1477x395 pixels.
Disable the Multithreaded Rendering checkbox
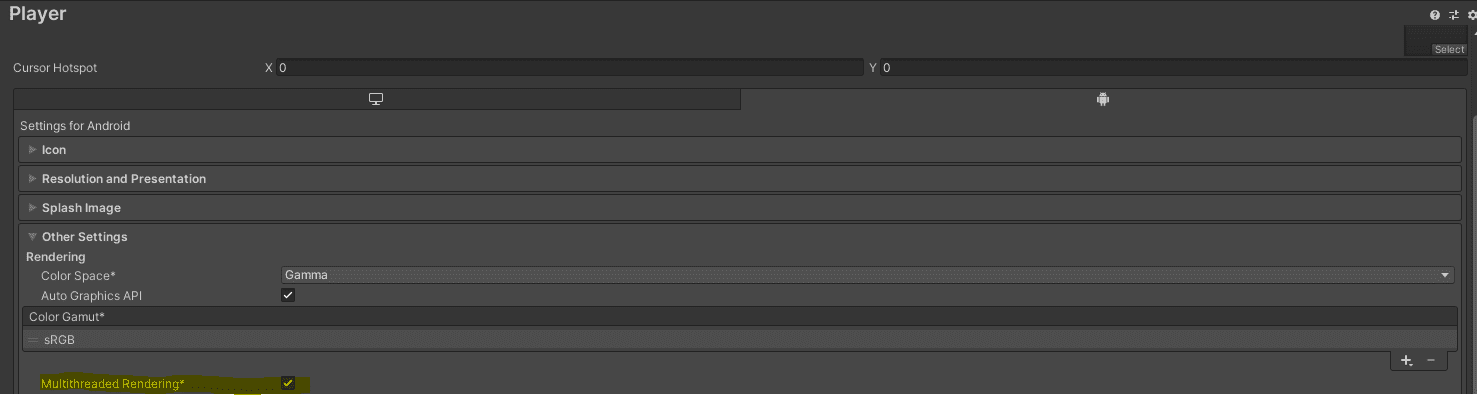(x=288, y=383)
